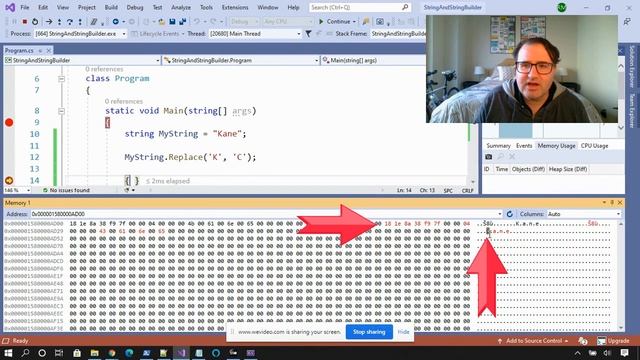Screen dimensions: 640x360
Task: Open the Solution Explorer side tab
Action: point(631,66)
